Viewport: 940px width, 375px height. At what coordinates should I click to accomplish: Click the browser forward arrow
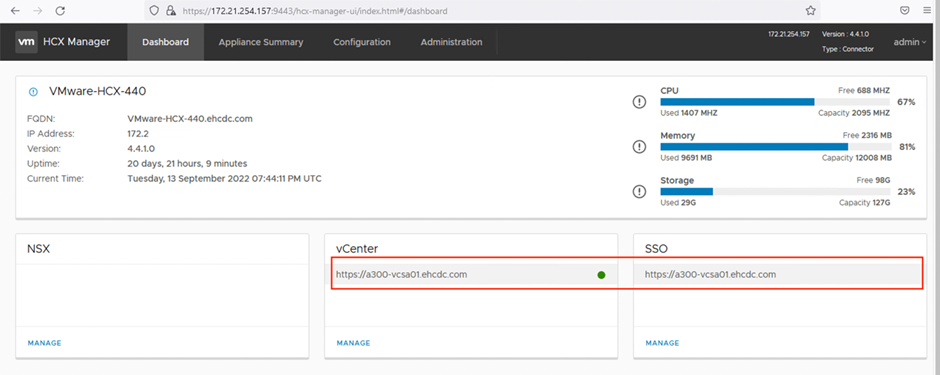[38, 11]
